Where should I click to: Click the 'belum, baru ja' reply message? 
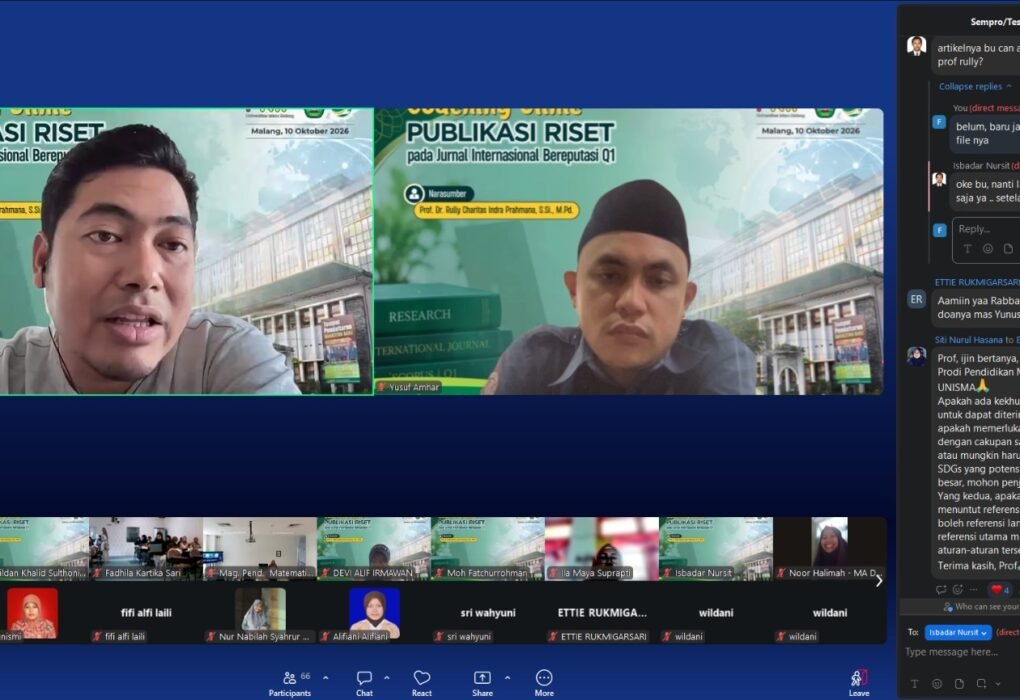click(986, 133)
